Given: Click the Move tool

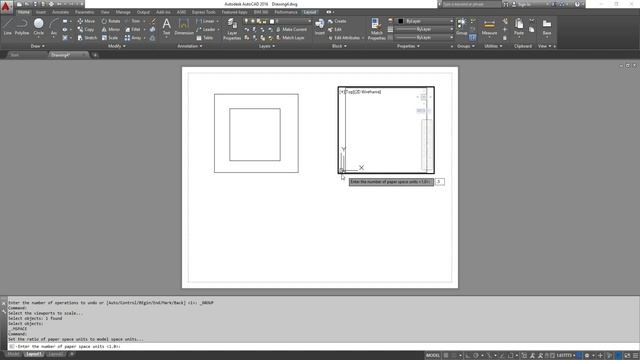Looking at the screenshot, I should click(x=86, y=21).
